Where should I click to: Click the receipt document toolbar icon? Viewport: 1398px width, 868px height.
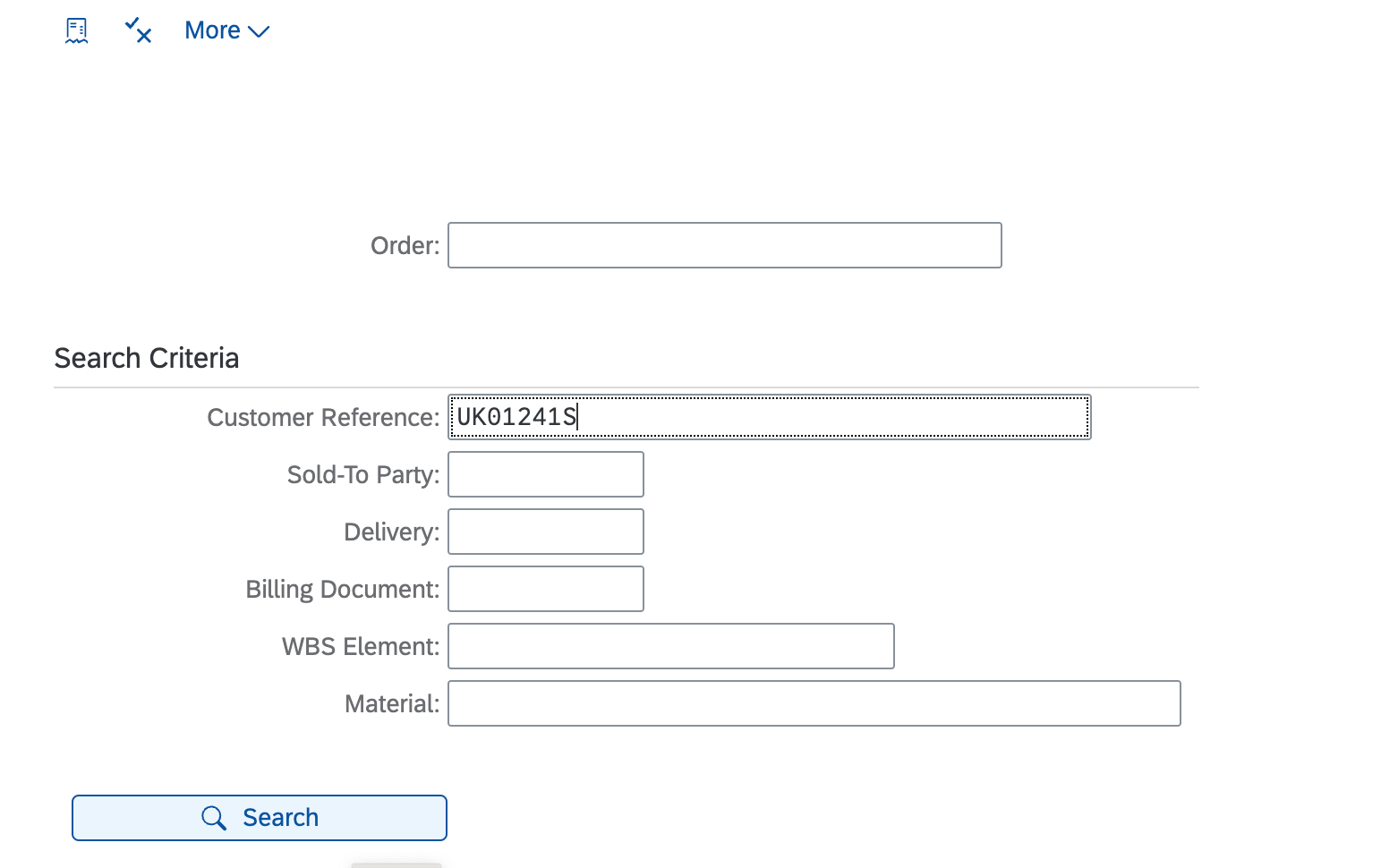click(77, 30)
